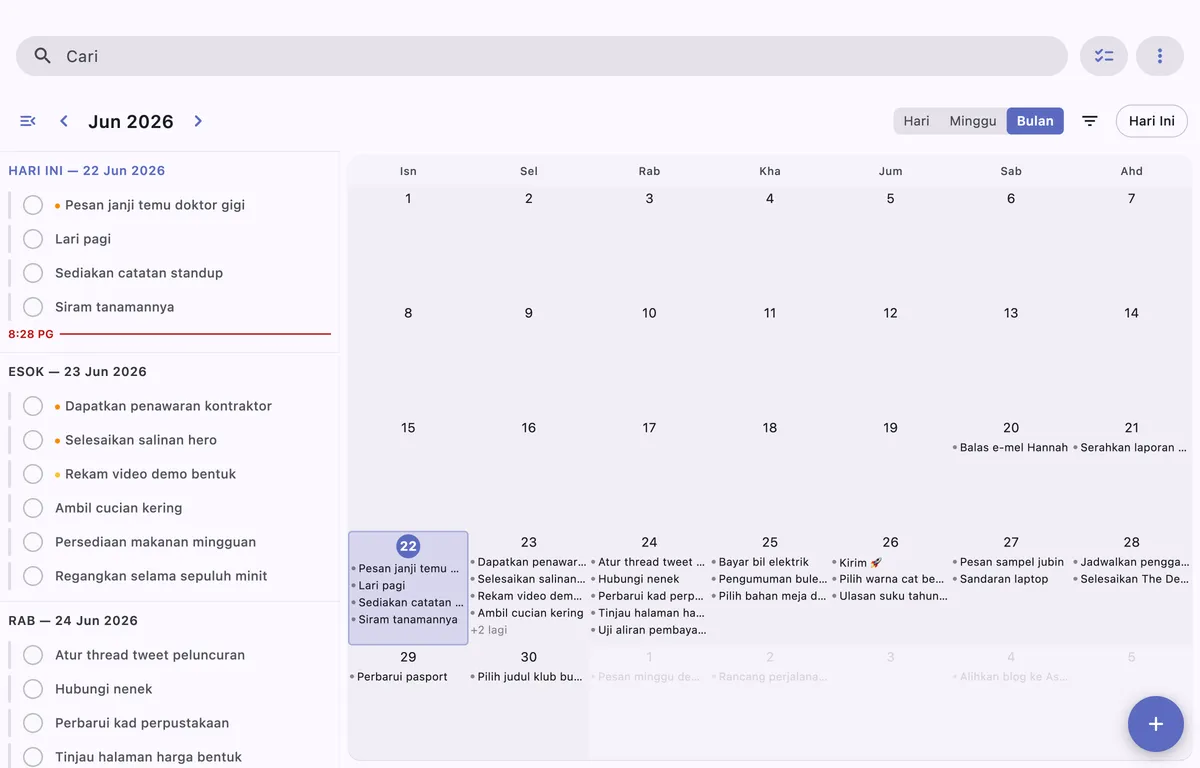1200x768 pixels.
Task: Tick Ambil cucian kering checkbox
Action: 33,508
